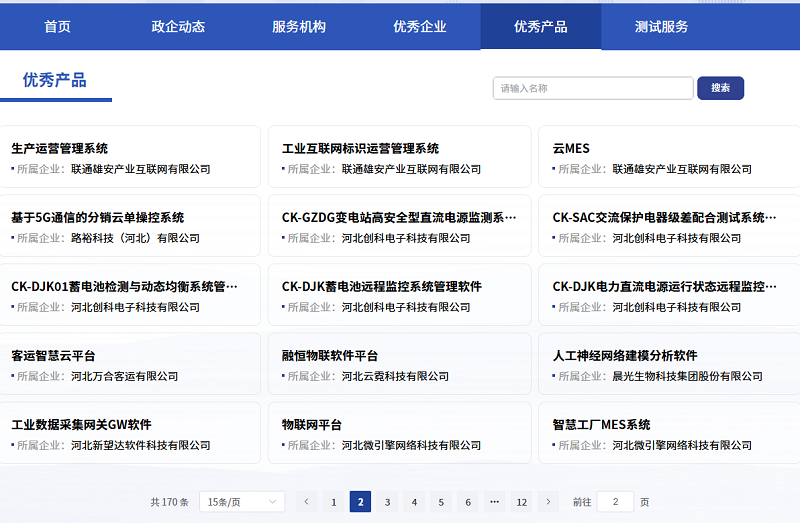Open 智慧工厂MES系统 product card
800x523 pixels.
669,433
